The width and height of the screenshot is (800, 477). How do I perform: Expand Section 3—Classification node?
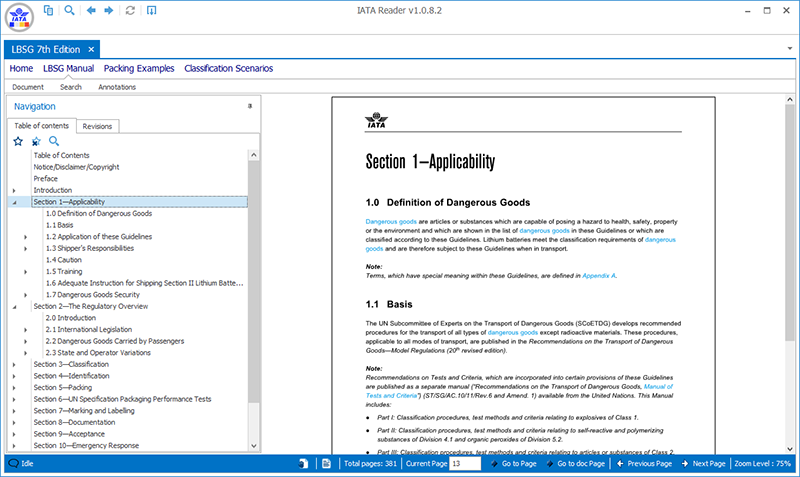coord(14,365)
